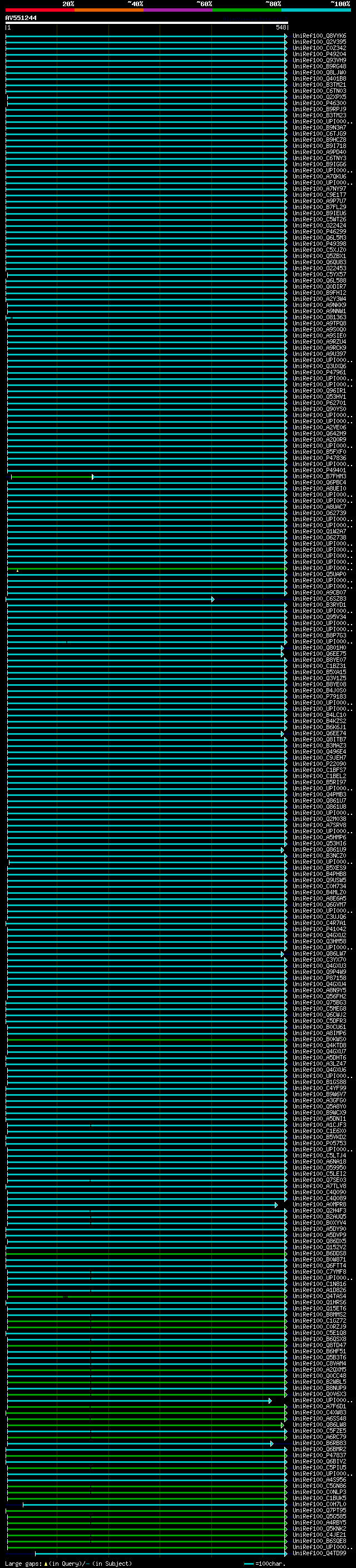
Task: Select label UniRef100_C6TN03
Action: click(x=319, y=91)
